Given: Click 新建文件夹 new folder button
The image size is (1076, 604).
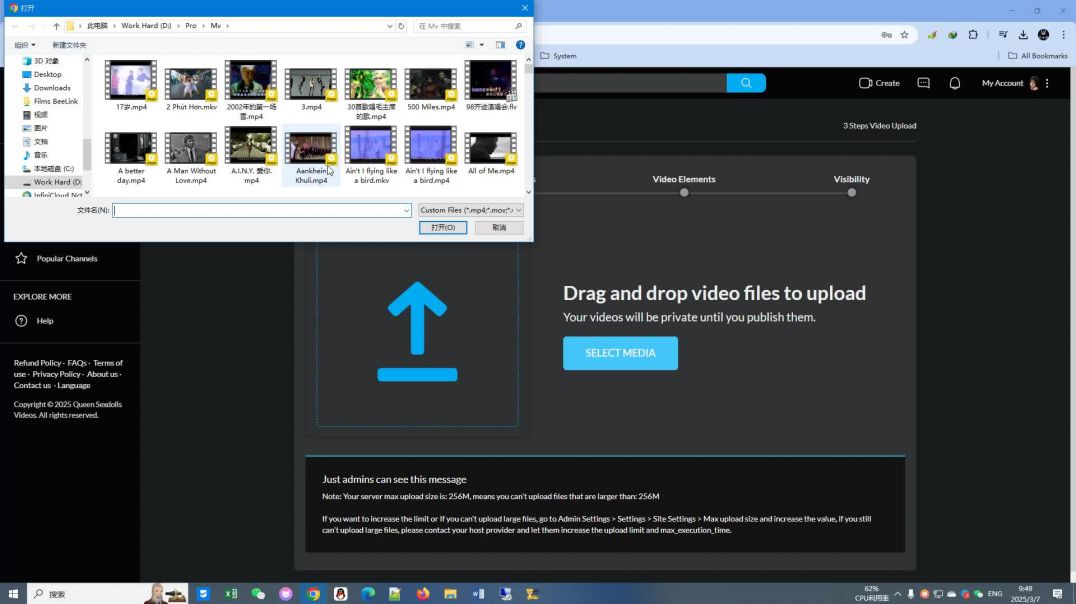Looking at the screenshot, I should coord(69,45).
